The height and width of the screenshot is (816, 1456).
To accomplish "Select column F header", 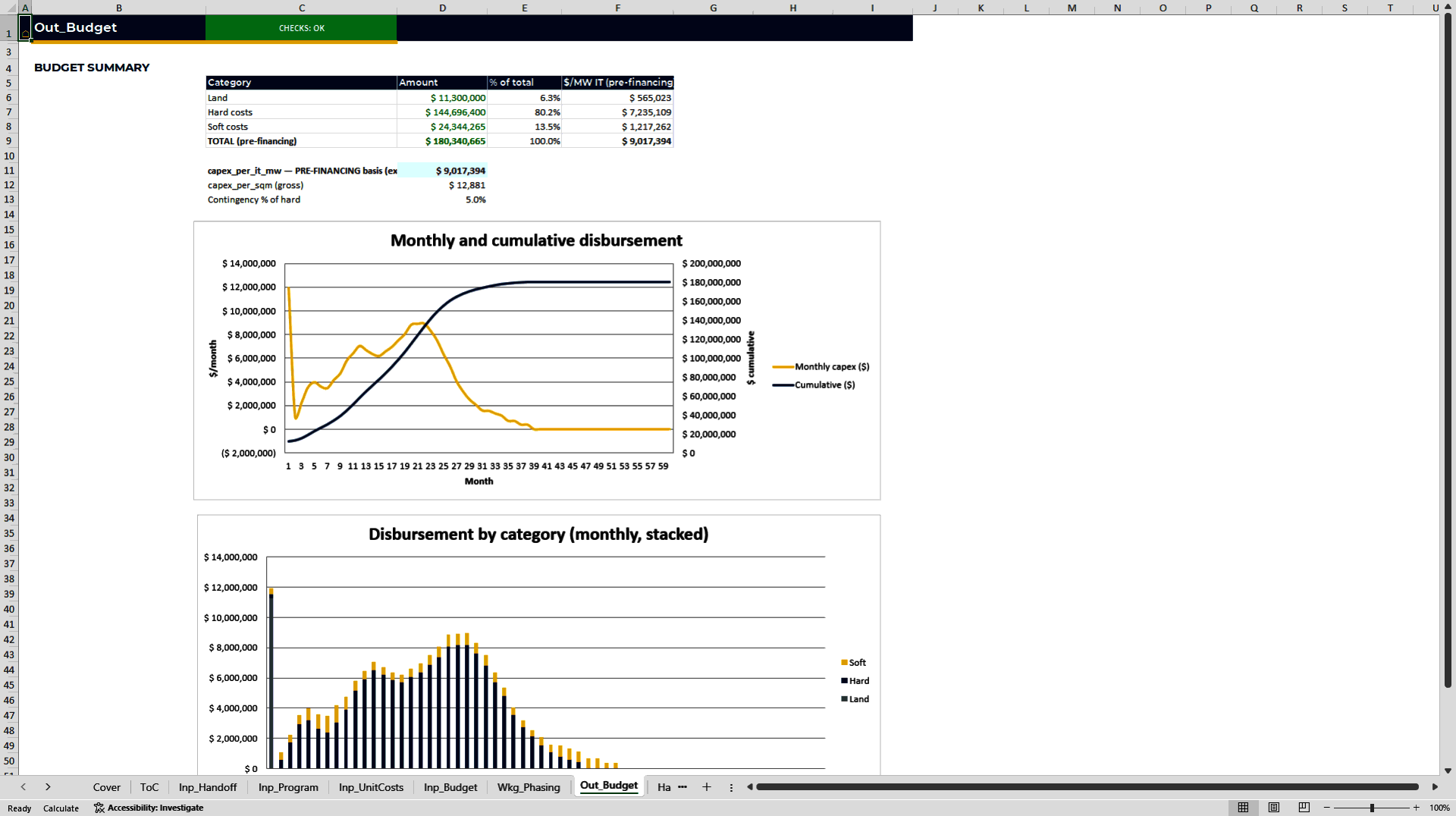I will tap(617, 8).
